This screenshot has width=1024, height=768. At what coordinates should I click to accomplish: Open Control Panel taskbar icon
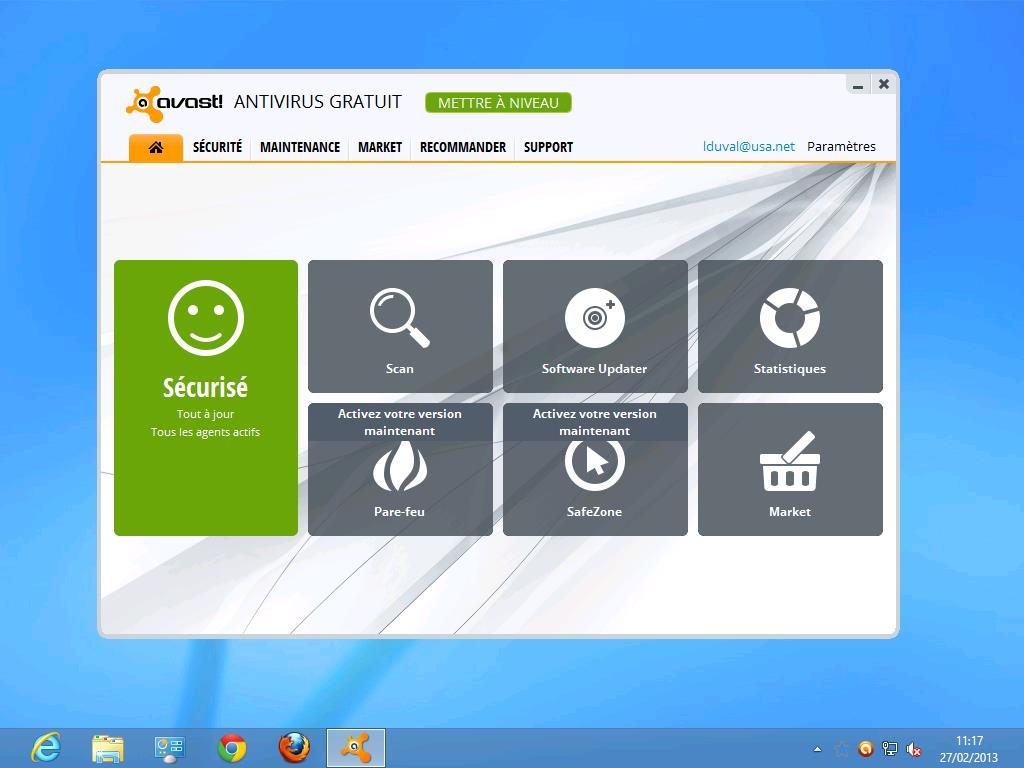[x=169, y=748]
